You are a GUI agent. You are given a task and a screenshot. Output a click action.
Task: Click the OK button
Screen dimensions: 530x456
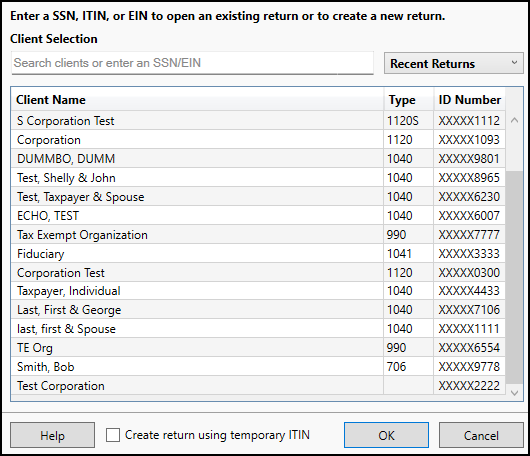point(386,435)
